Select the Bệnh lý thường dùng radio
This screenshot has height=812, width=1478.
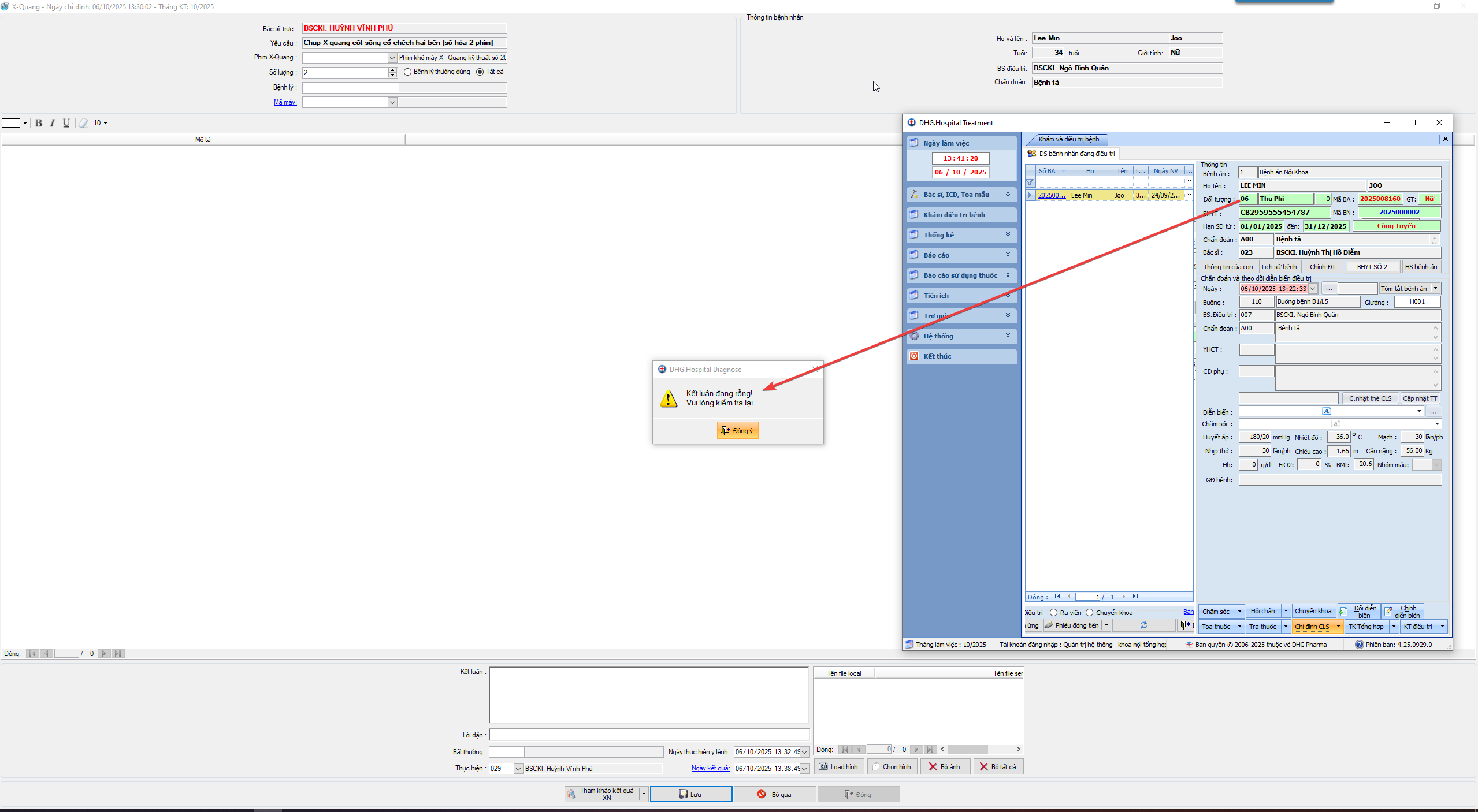coord(408,72)
